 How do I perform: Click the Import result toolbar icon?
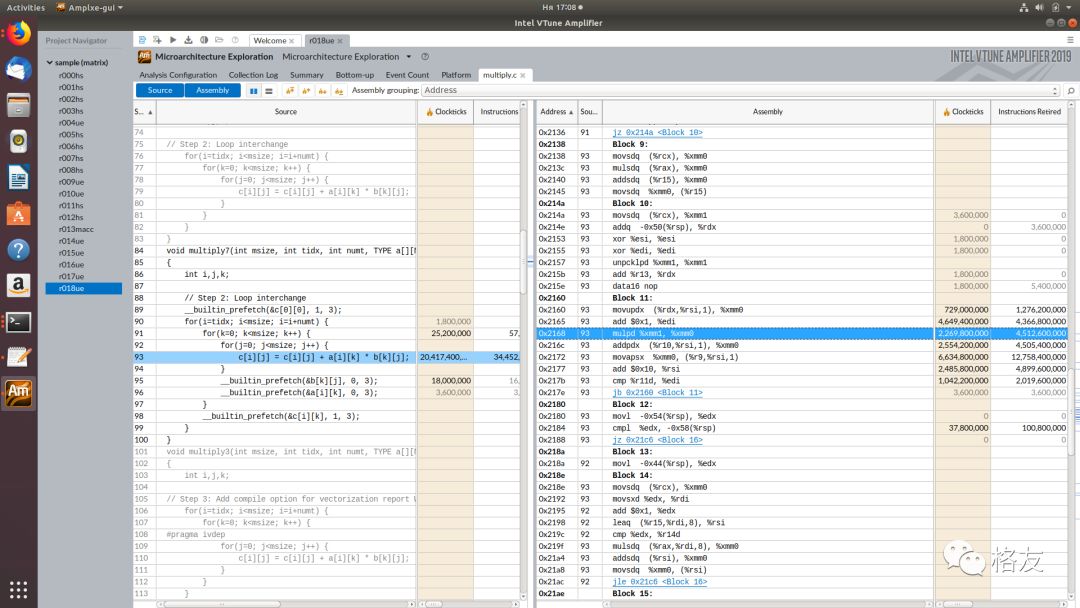point(188,40)
